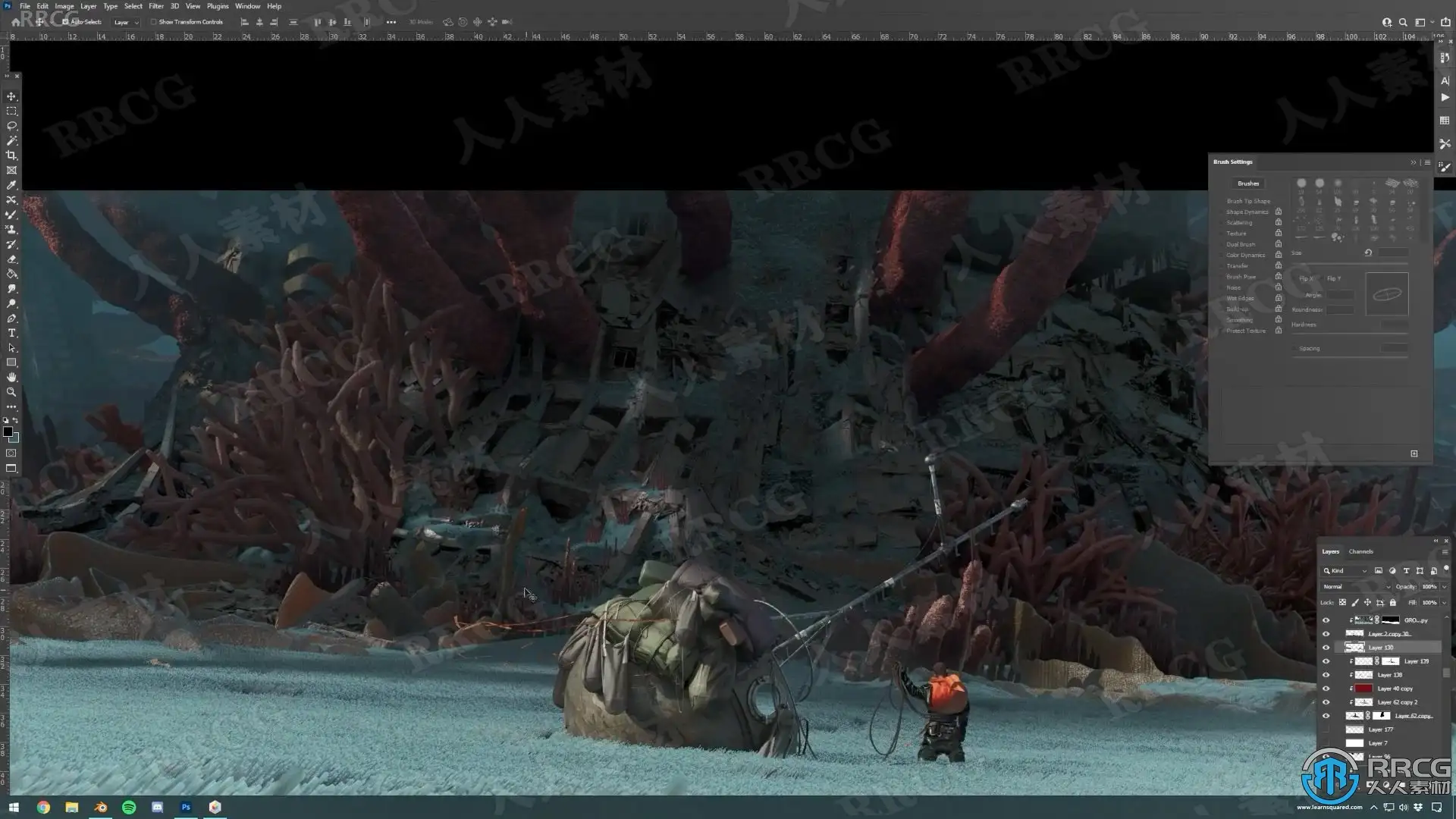
Task: Hide the Layer 130 layer
Action: click(x=1326, y=648)
